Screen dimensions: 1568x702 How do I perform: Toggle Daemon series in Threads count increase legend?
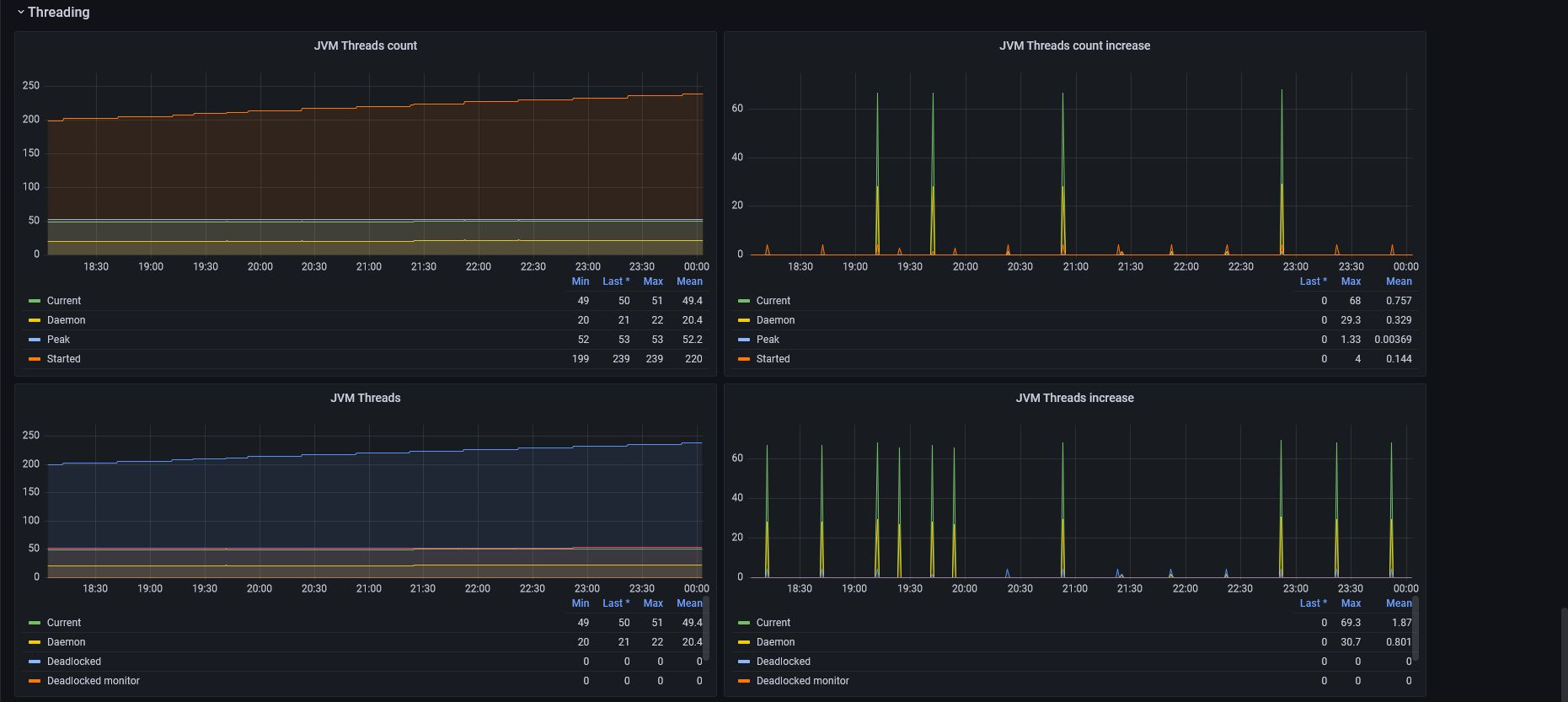775,320
